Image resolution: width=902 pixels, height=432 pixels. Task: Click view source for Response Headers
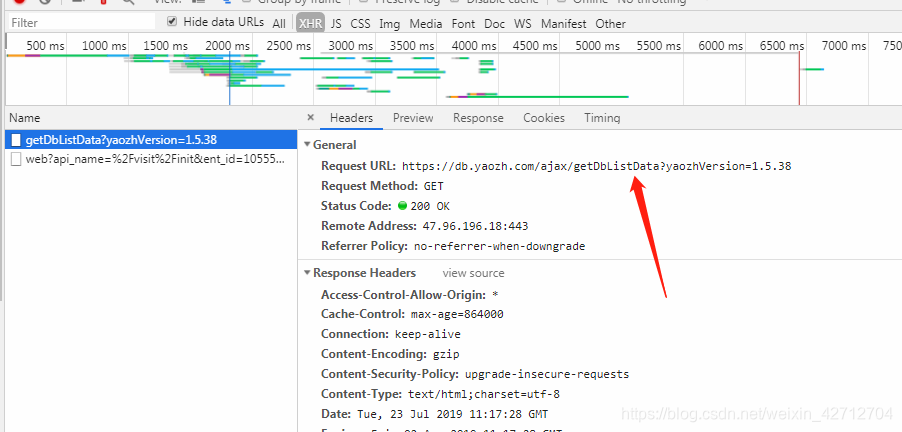473,273
